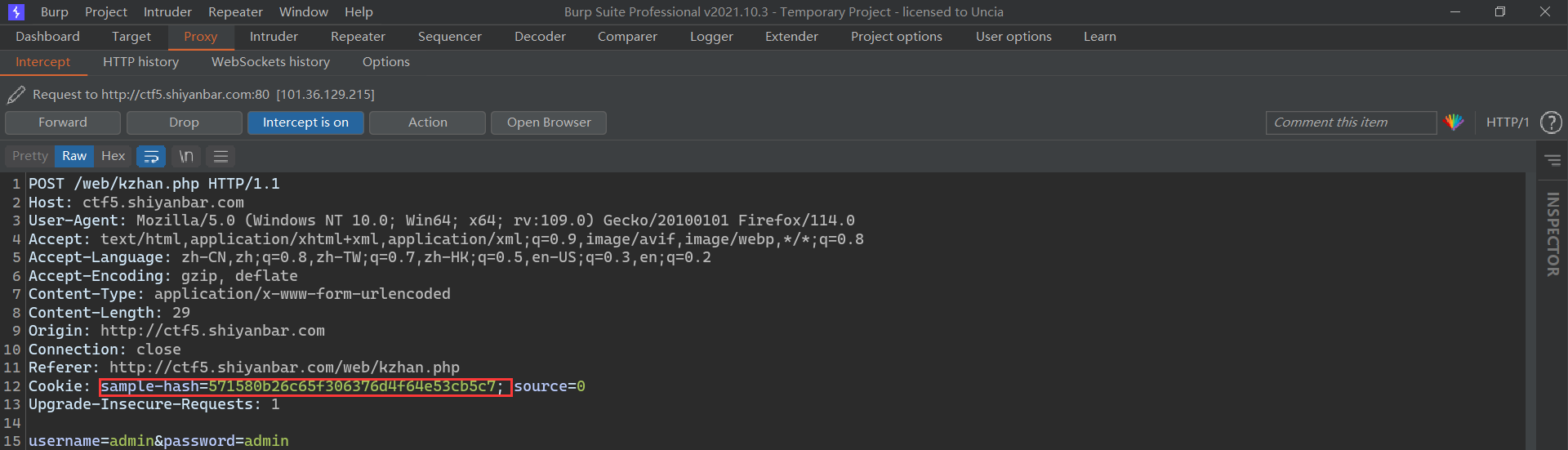Click the Upgrade-Insecure-Requests header
The width and height of the screenshot is (1568, 450).
coord(154,404)
